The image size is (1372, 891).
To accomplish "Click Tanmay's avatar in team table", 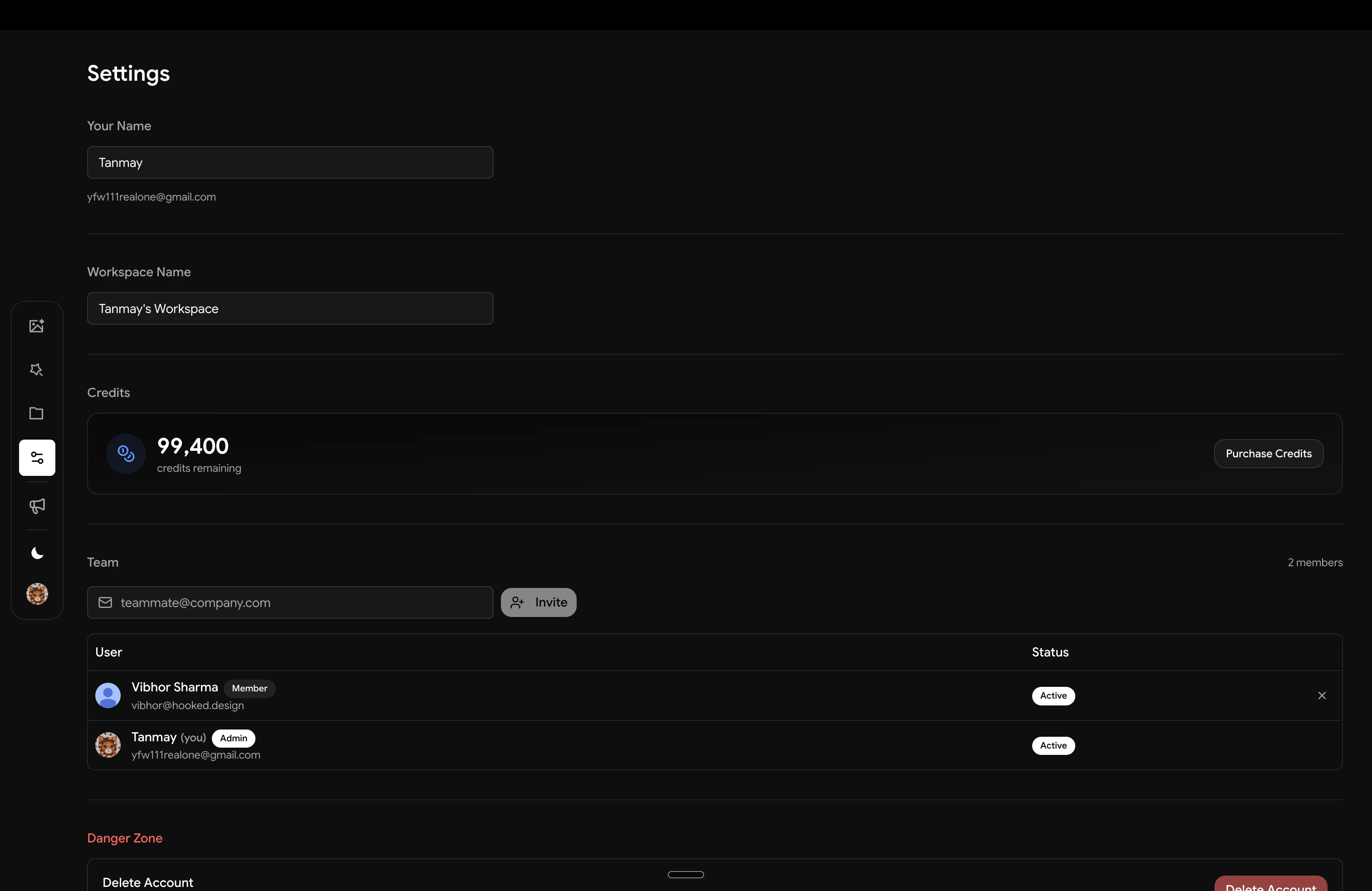I will tap(108, 745).
